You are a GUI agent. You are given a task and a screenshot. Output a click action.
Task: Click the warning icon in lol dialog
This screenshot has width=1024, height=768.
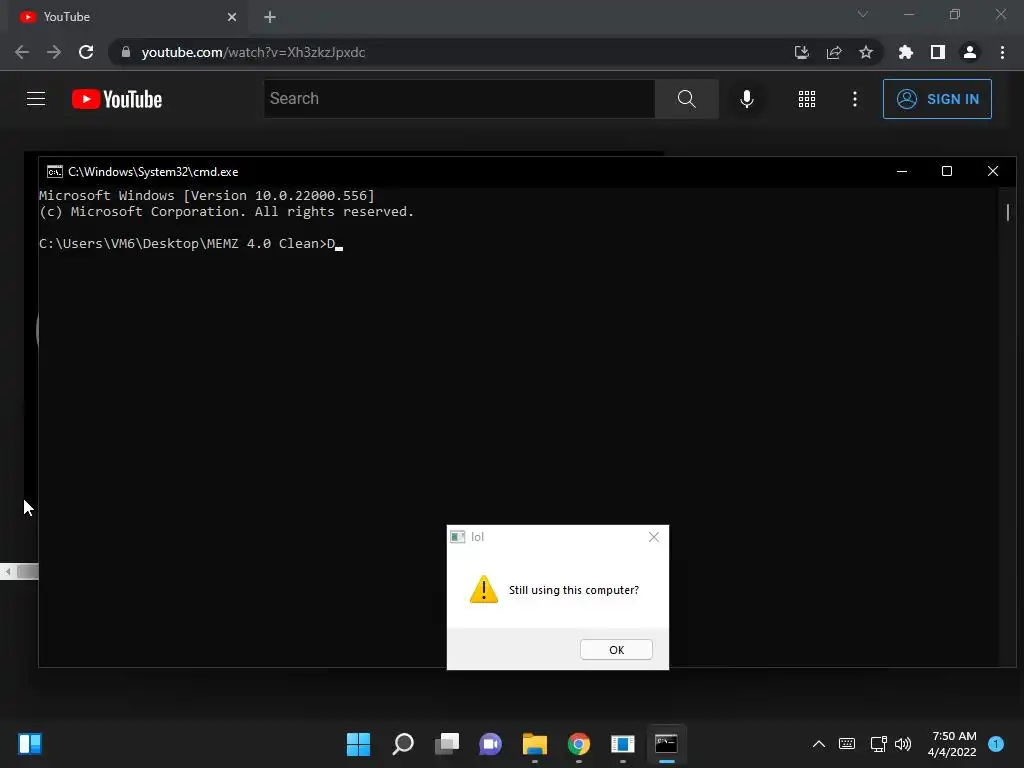484,589
